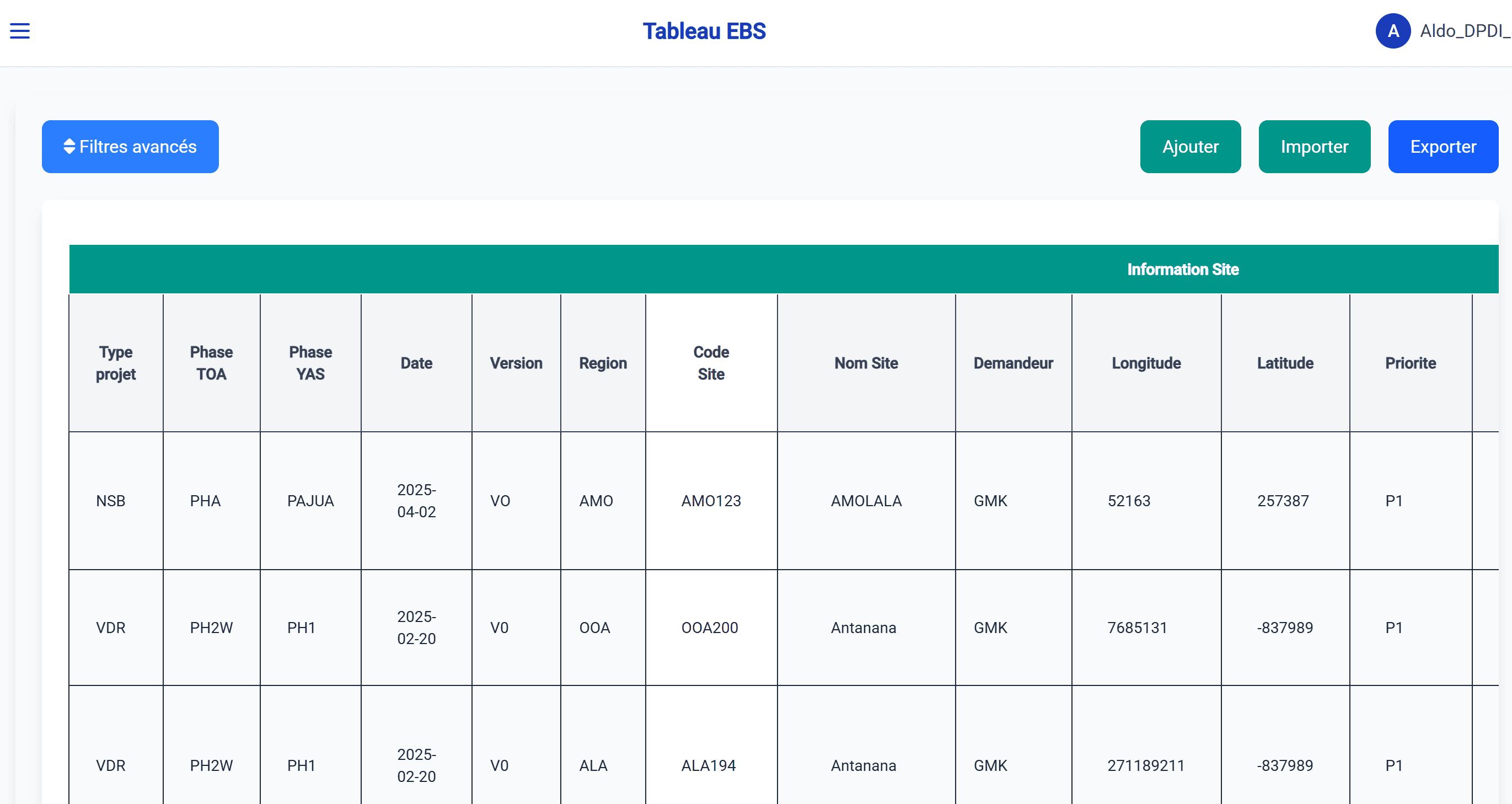Select the AMO123 code site cell

711,501
